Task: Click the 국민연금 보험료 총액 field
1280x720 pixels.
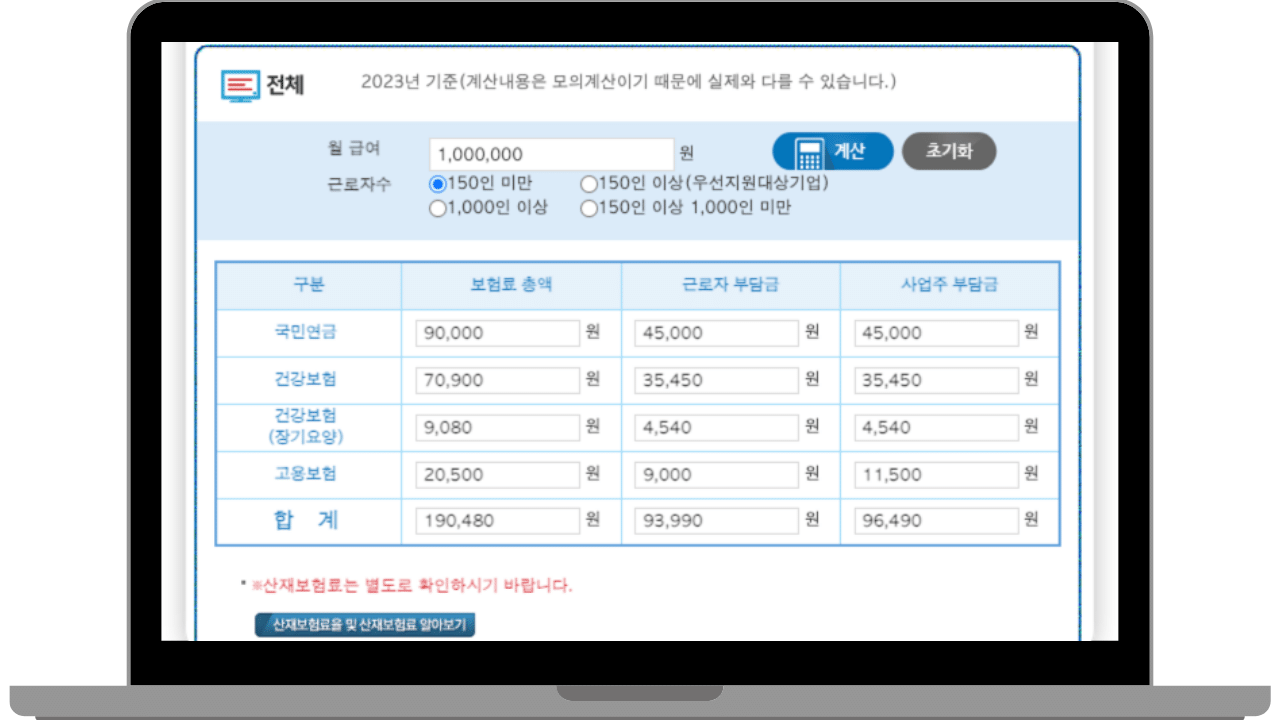Action: pos(497,332)
